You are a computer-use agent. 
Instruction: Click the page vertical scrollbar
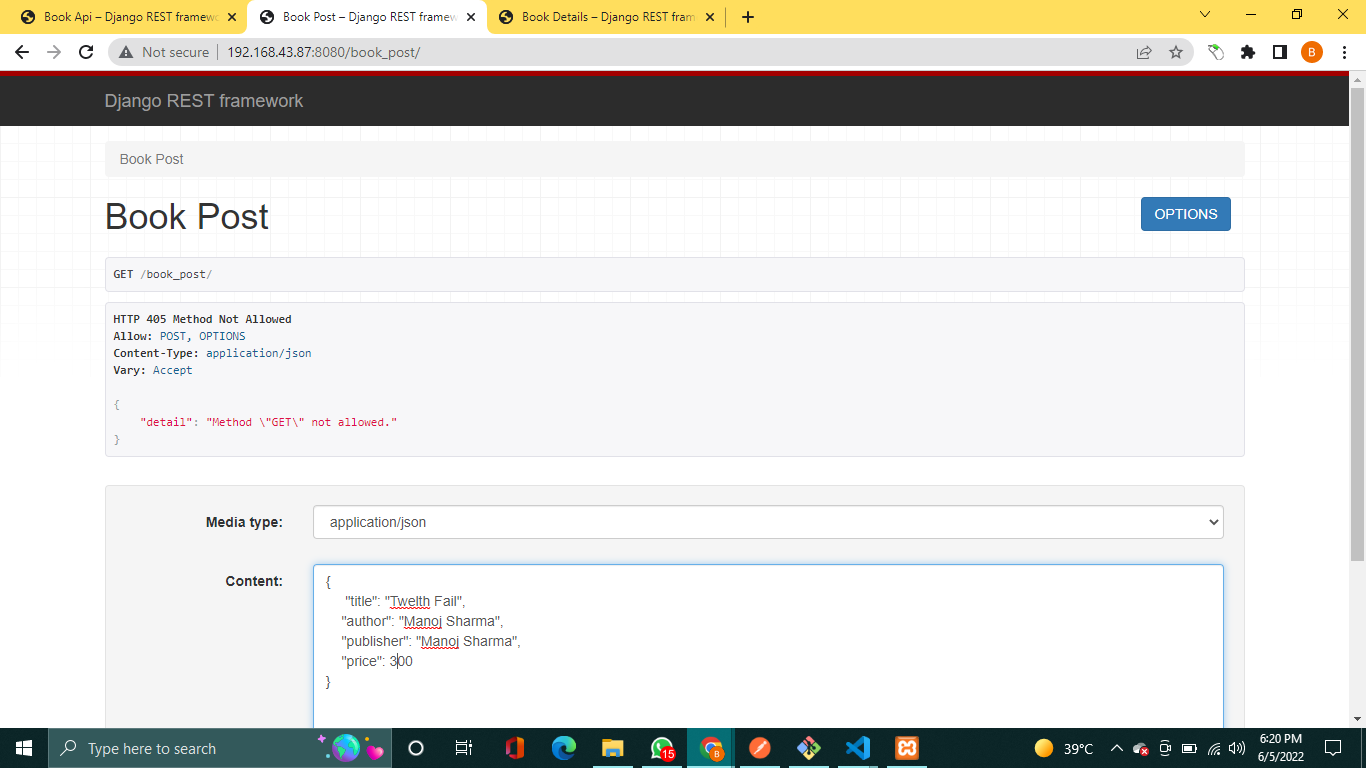1357,324
